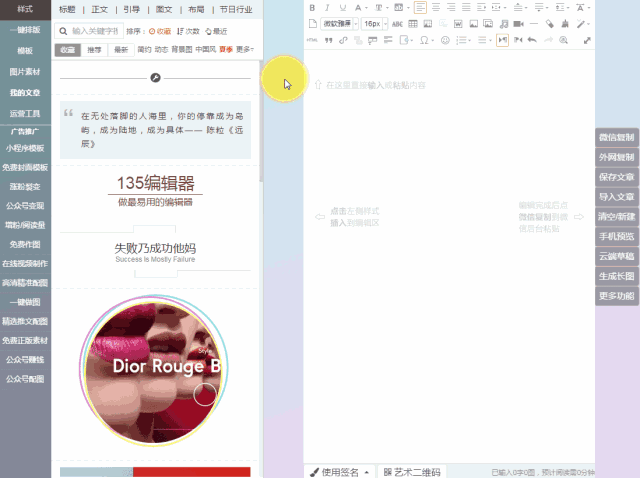Select the 推荐 filter tab
This screenshot has height=478, width=640.
94,50
